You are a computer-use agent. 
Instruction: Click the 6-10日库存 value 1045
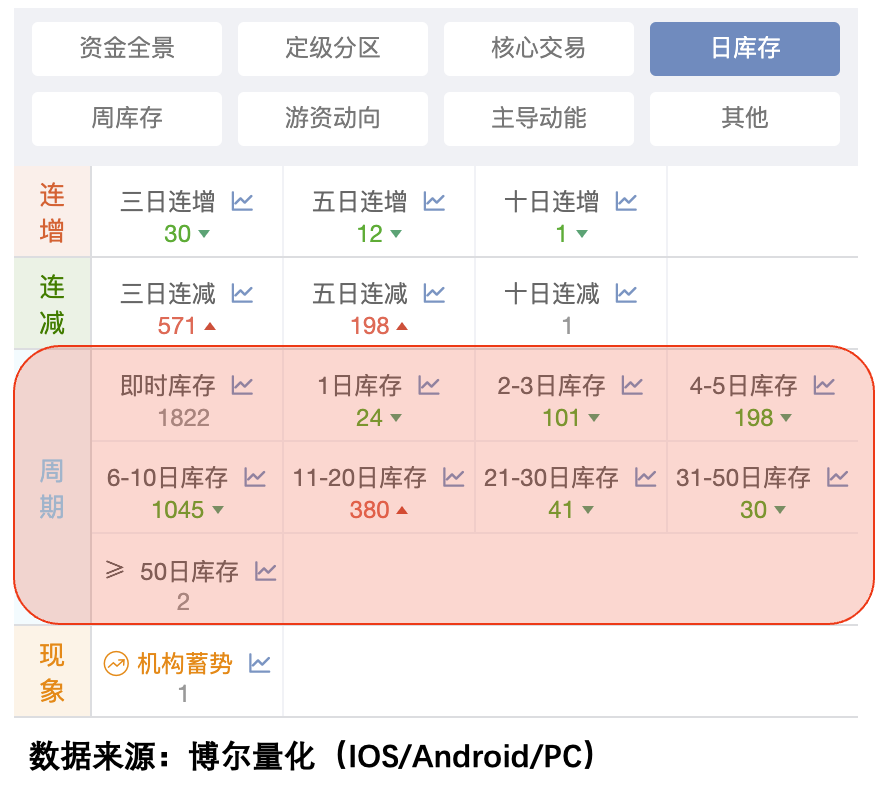178,510
